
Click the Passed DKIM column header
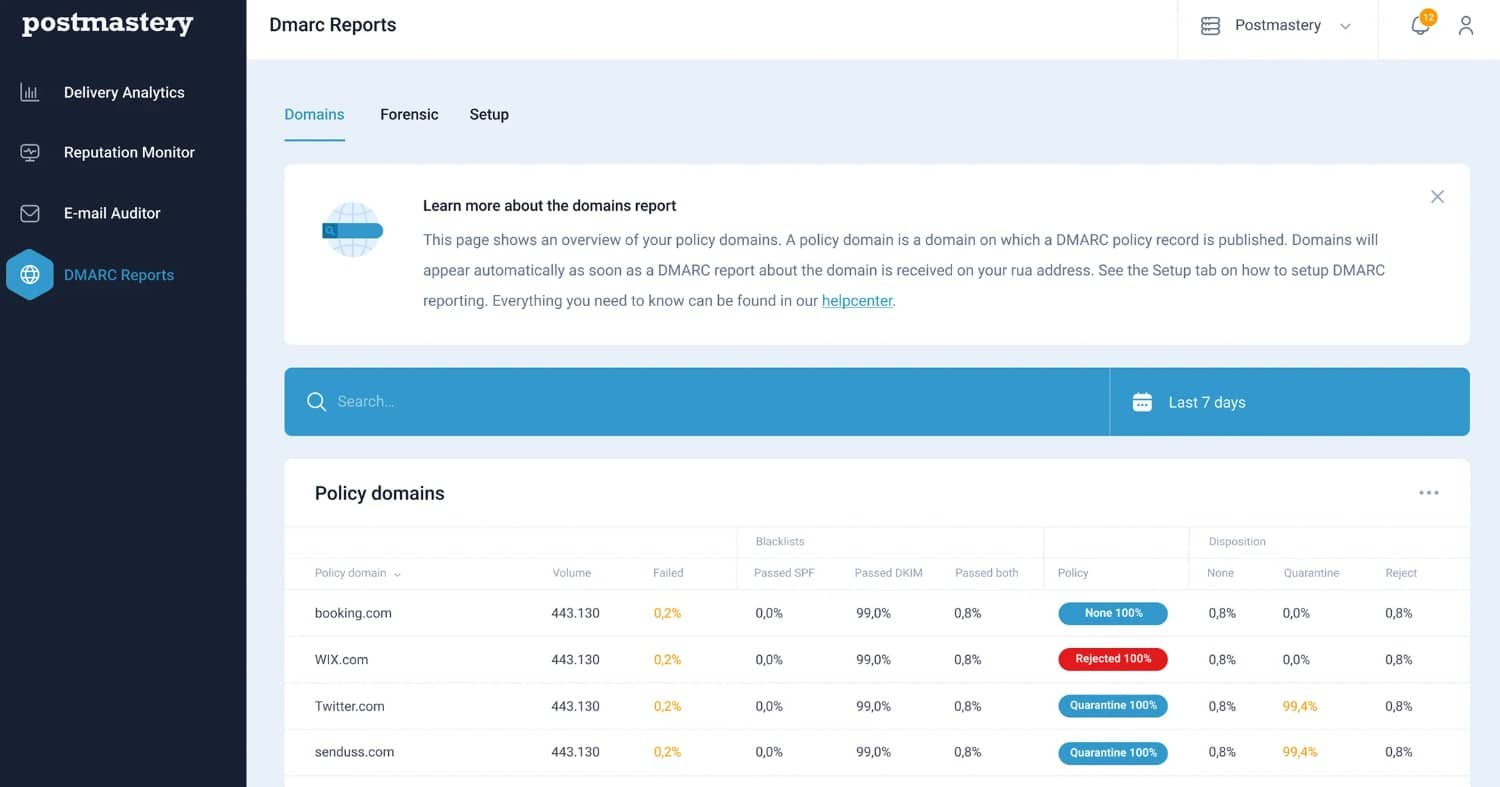tap(889, 573)
